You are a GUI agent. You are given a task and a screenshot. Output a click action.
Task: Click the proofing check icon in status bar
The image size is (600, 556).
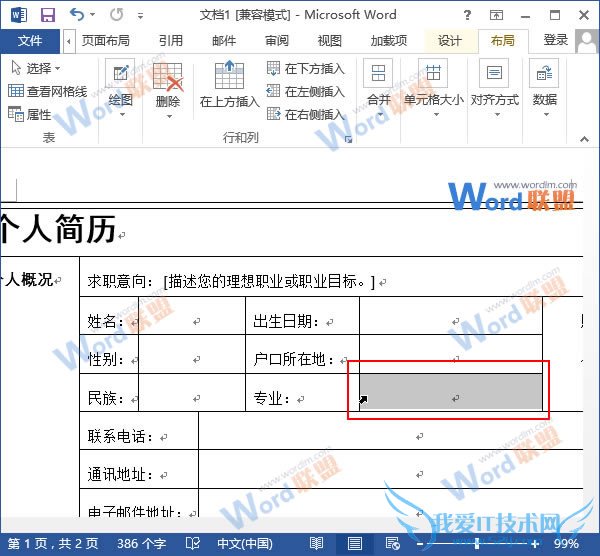point(193,543)
